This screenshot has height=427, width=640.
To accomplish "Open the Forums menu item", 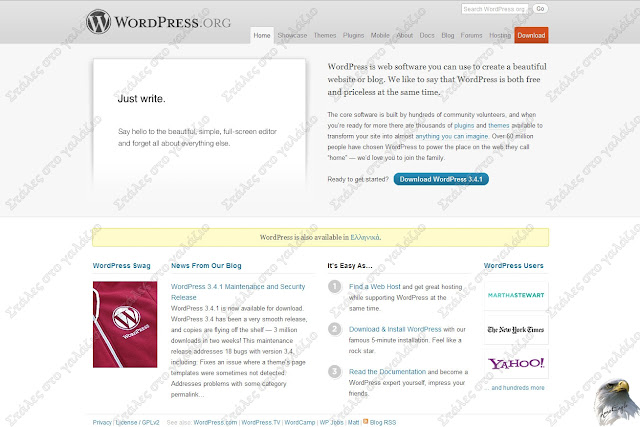I will tap(471, 36).
